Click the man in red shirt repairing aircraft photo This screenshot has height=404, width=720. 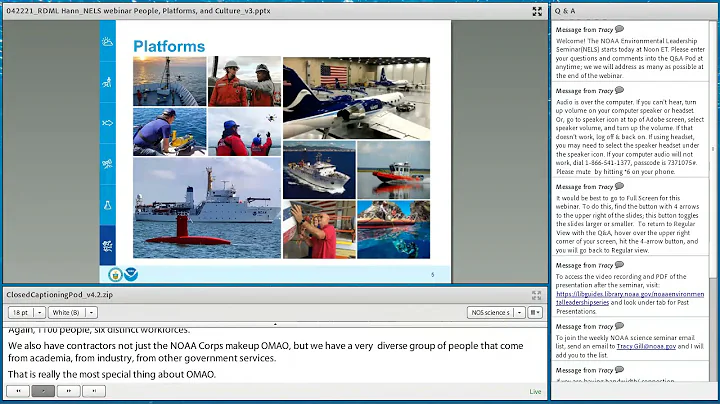tap(319, 230)
